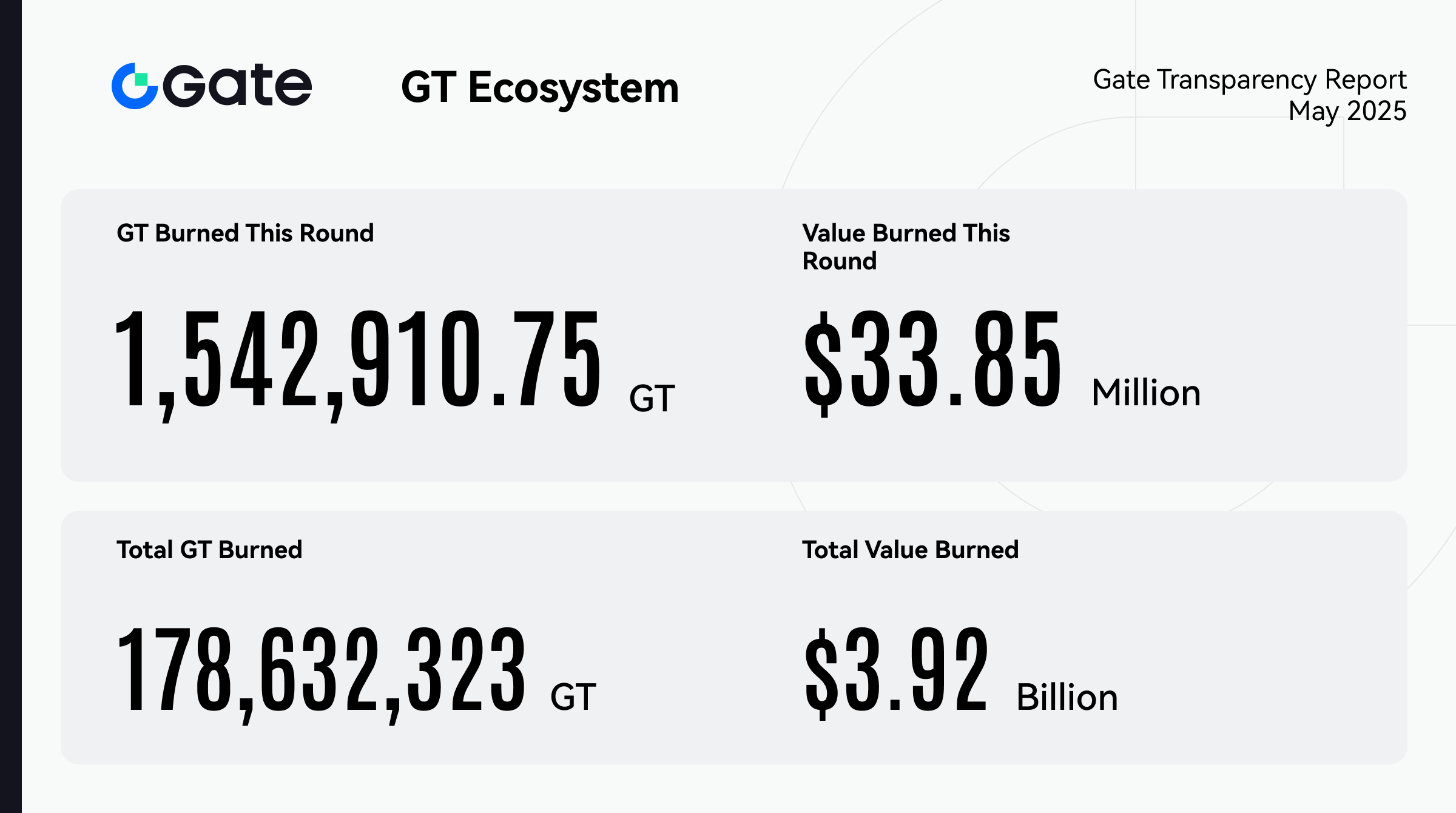Click the May 2025 date text
The width and height of the screenshot is (1456, 813).
pos(1347,111)
